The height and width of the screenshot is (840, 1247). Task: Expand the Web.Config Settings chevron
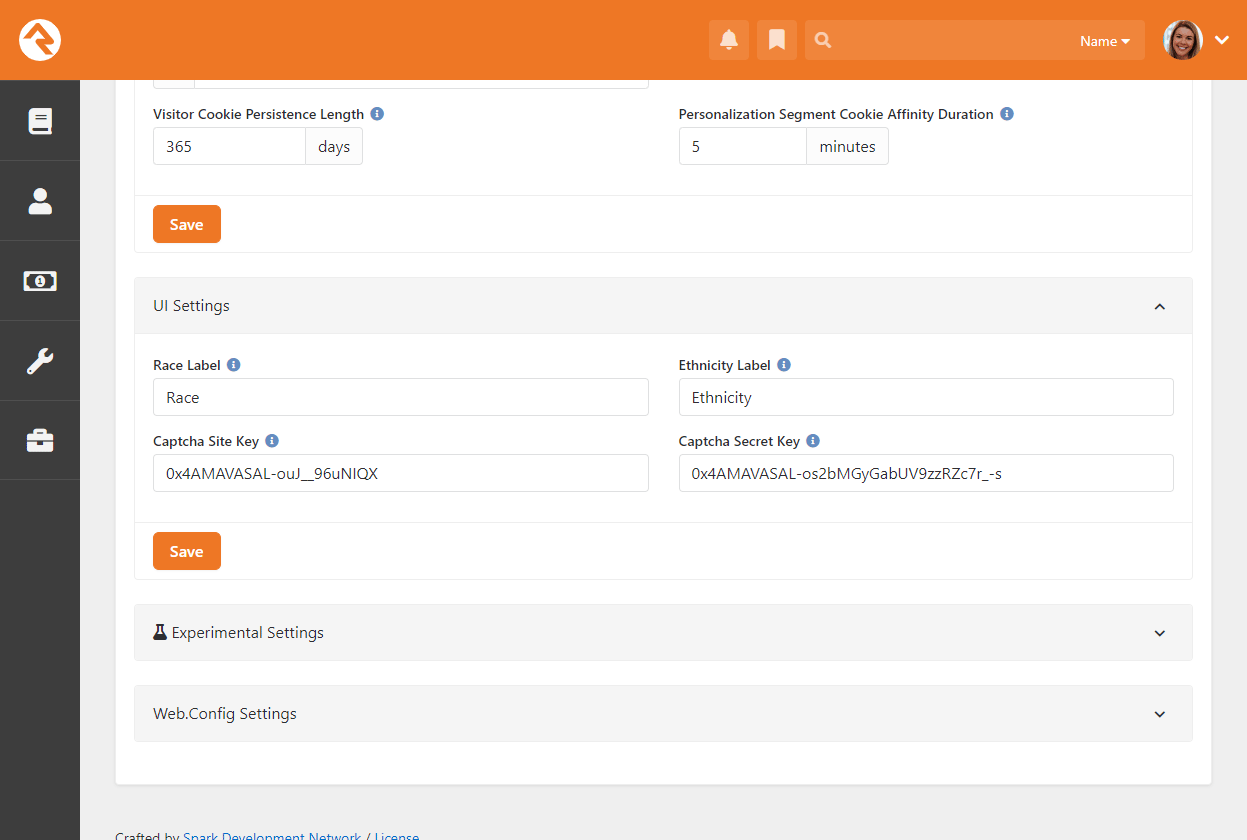[1160, 714]
